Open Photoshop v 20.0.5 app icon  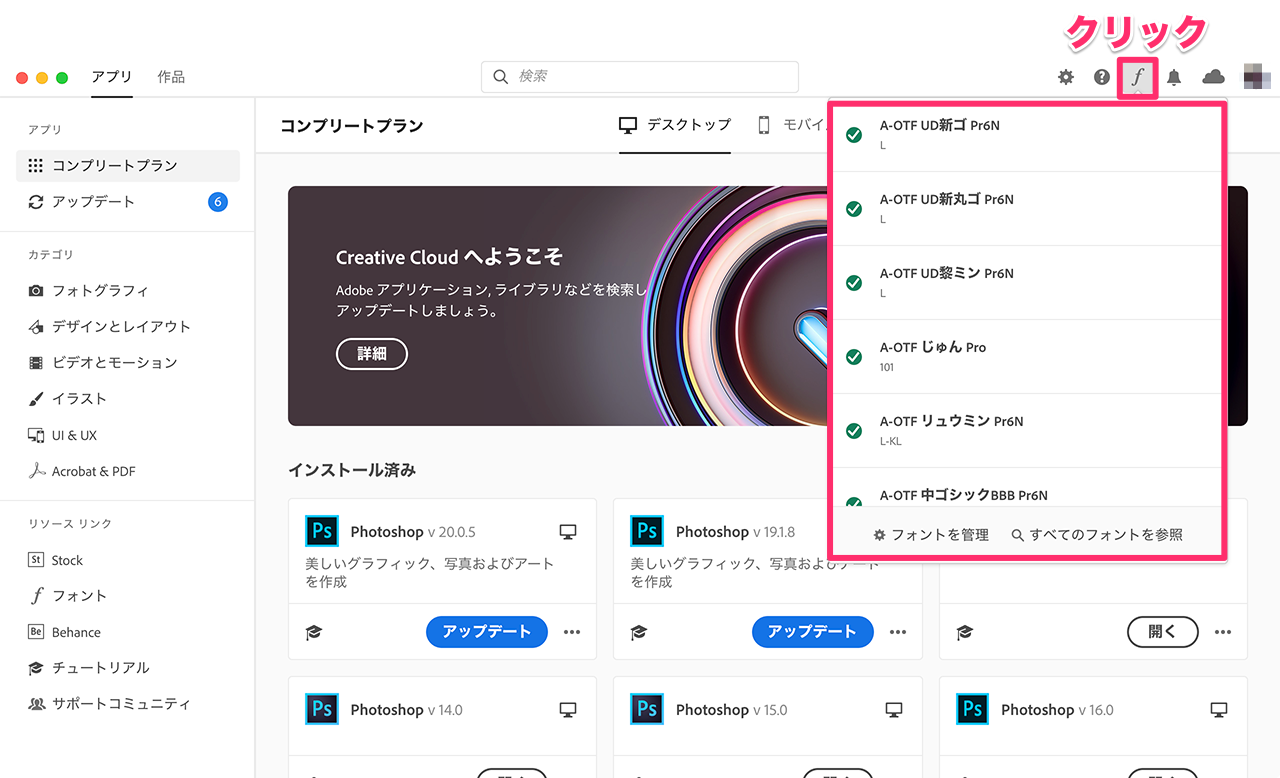(322, 531)
